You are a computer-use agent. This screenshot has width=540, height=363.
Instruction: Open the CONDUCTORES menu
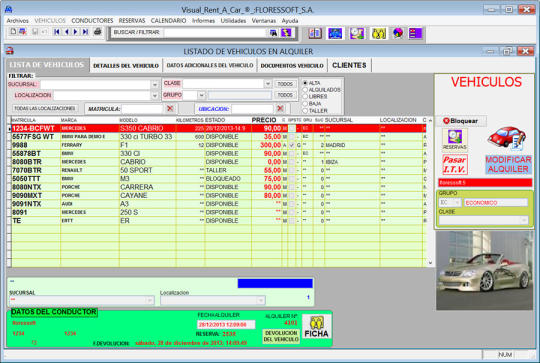pyautogui.click(x=92, y=21)
